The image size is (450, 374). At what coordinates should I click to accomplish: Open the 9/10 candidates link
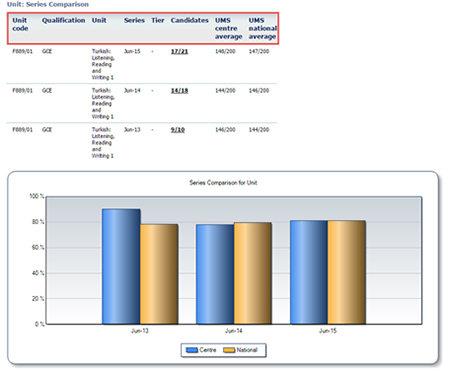pyautogui.click(x=178, y=130)
